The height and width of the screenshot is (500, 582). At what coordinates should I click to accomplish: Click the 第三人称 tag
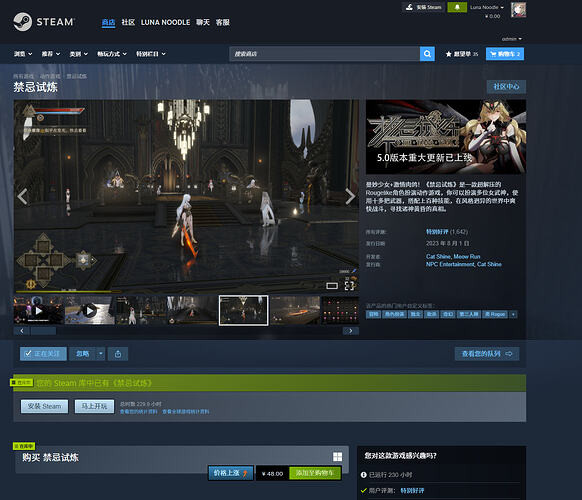(x=469, y=314)
